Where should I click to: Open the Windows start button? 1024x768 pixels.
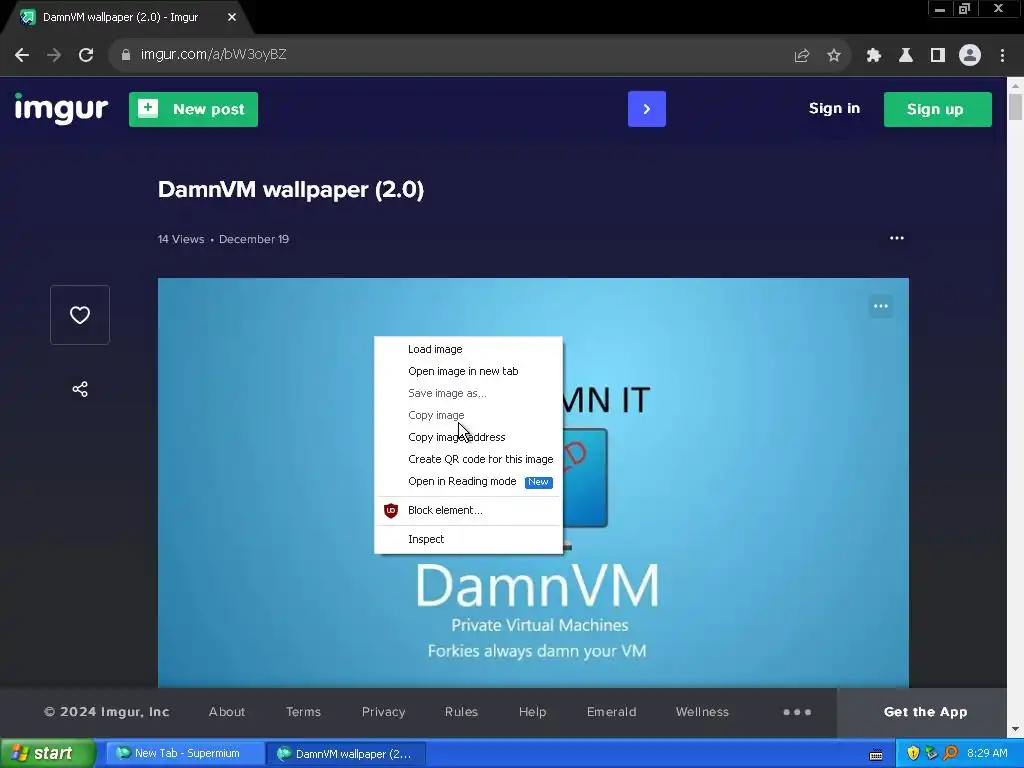[48, 754]
